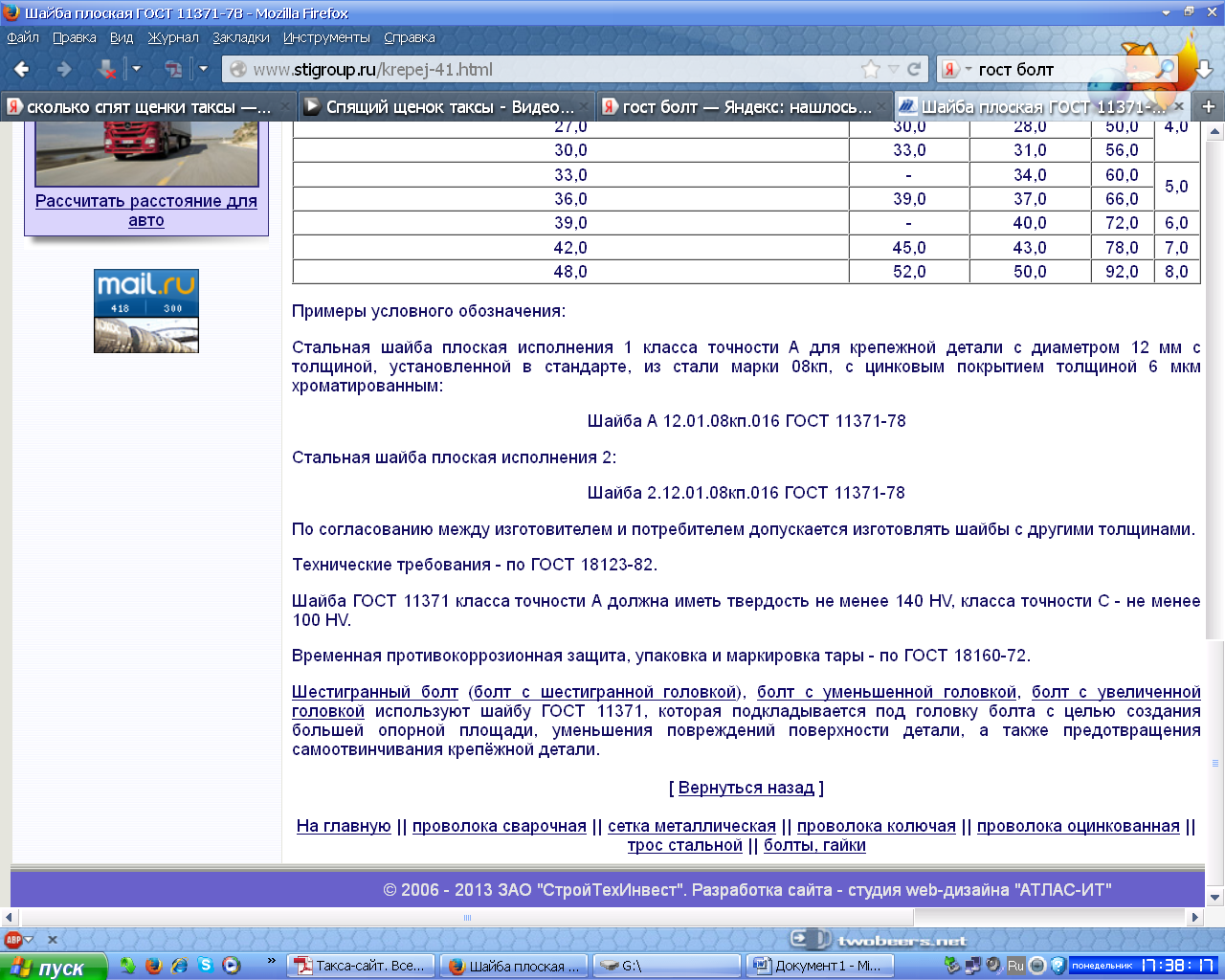This screenshot has width=1225, height=980.
Task: Close the add-on bar with X
Action: pos(53,940)
